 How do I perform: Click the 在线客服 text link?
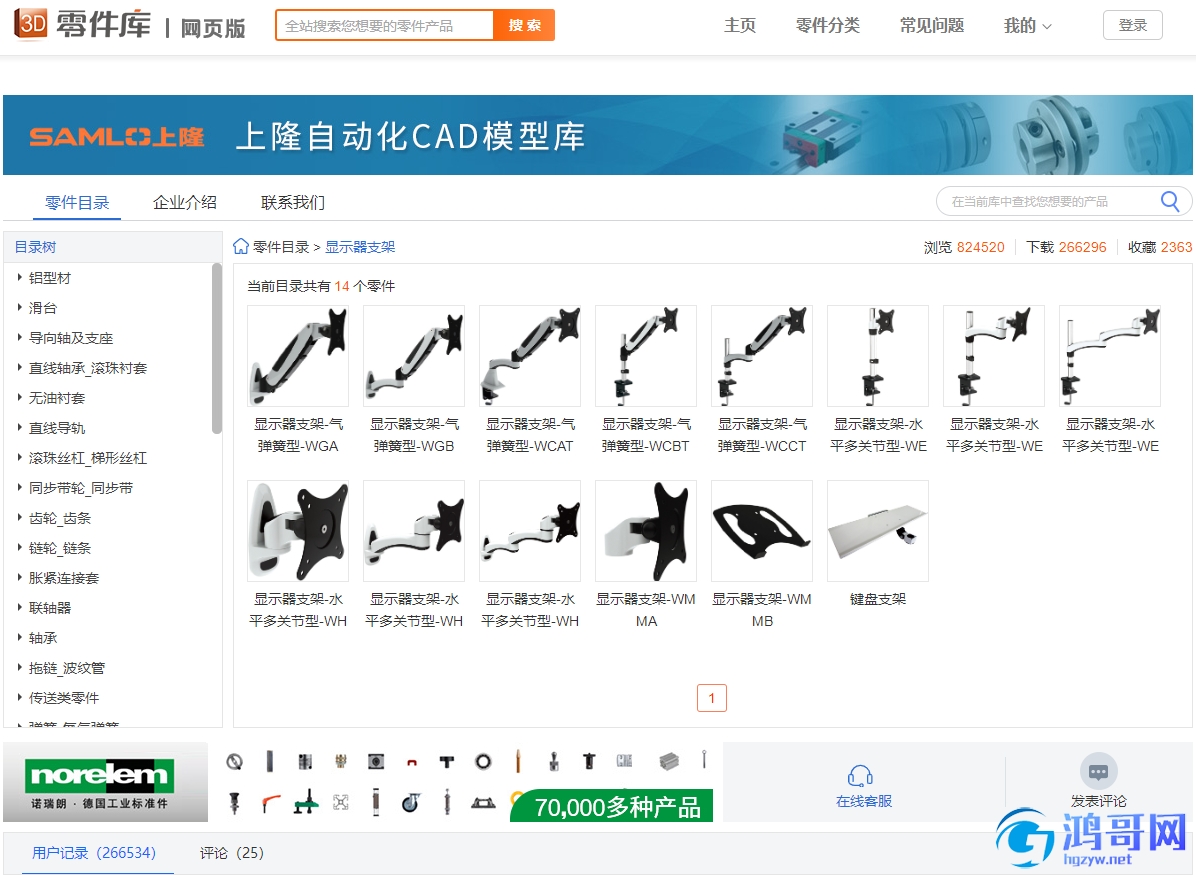pos(863,801)
